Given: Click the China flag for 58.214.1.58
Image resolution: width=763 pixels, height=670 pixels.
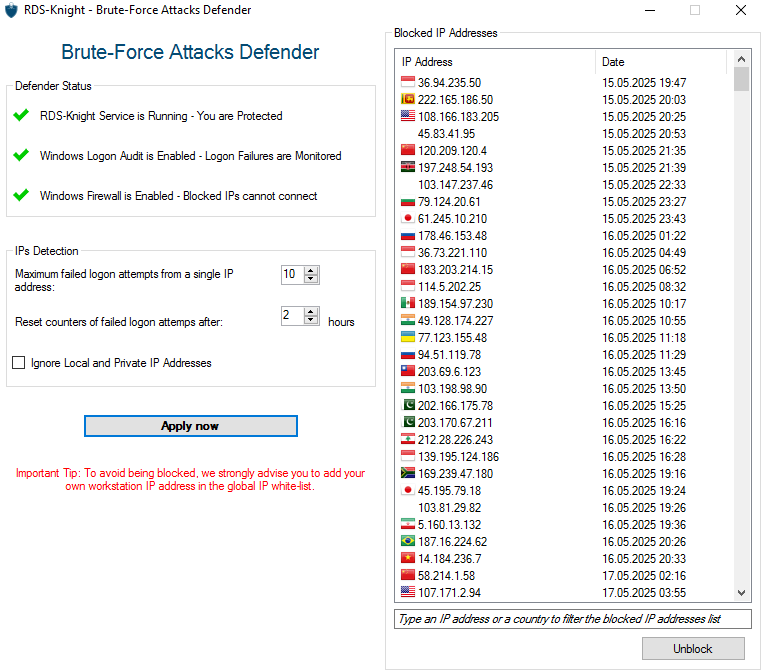Looking at the screenshot, I should tap(408, 575).
